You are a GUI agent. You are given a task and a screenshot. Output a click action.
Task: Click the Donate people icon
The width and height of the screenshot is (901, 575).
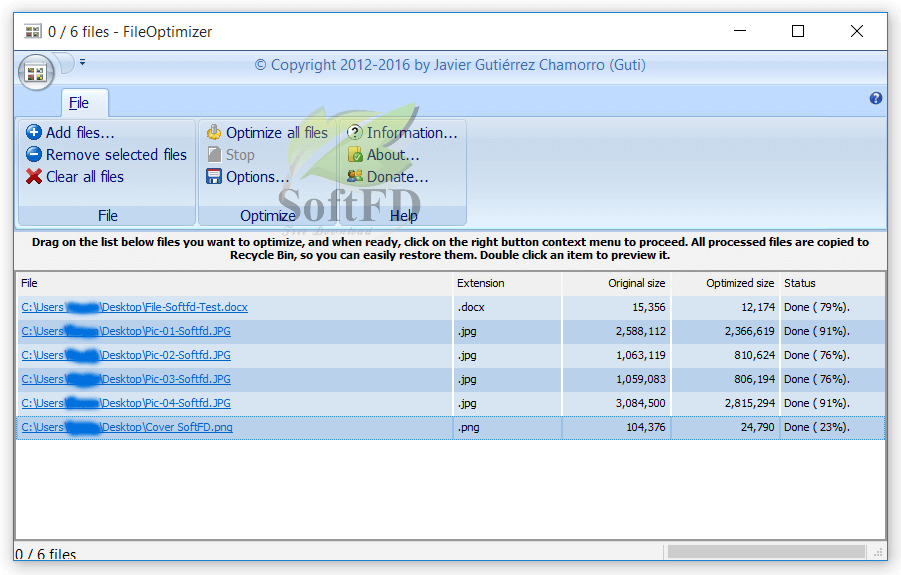[355, 176]
